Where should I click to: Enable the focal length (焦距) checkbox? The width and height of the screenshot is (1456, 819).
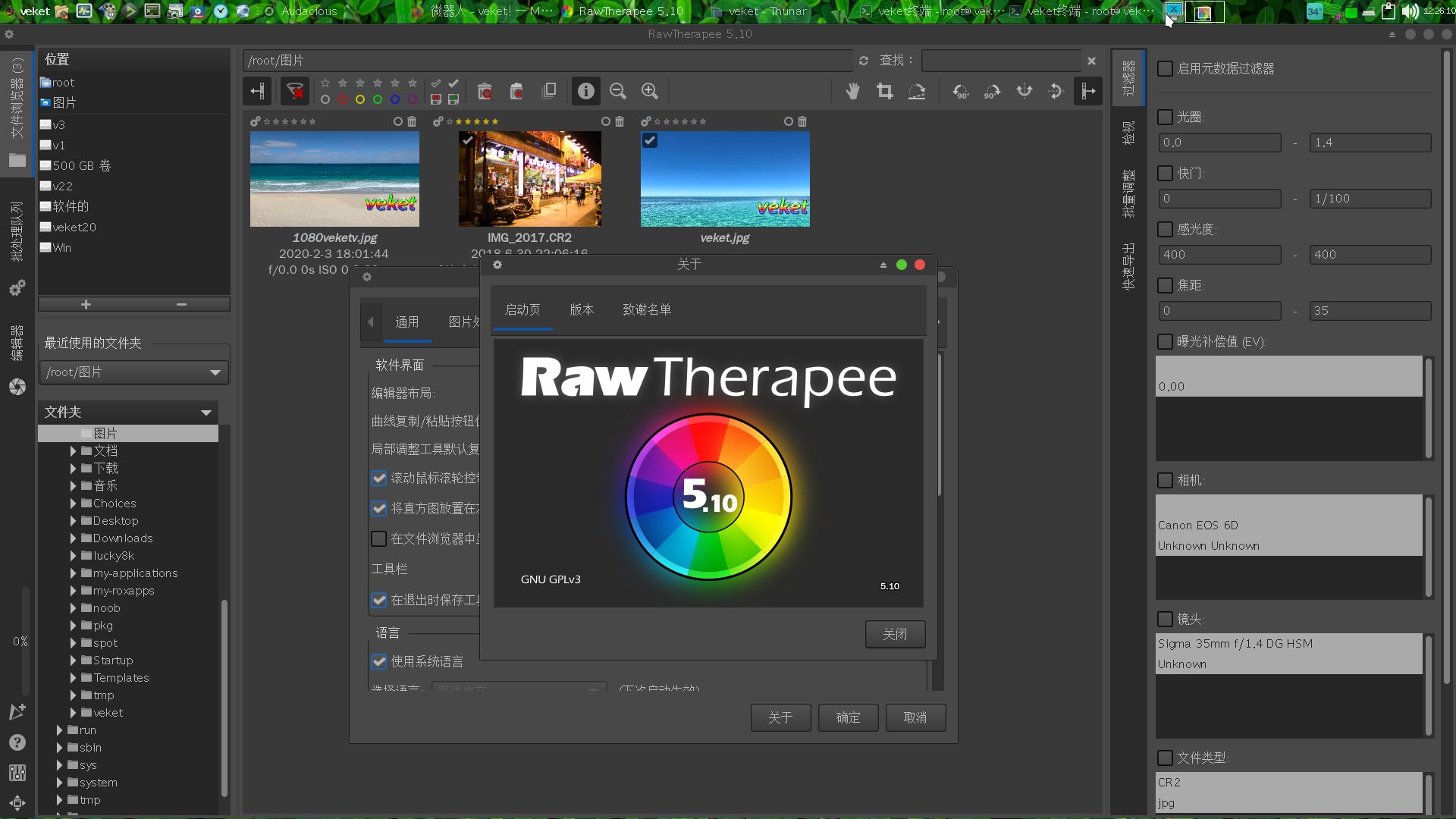(x=1166, y=285)
